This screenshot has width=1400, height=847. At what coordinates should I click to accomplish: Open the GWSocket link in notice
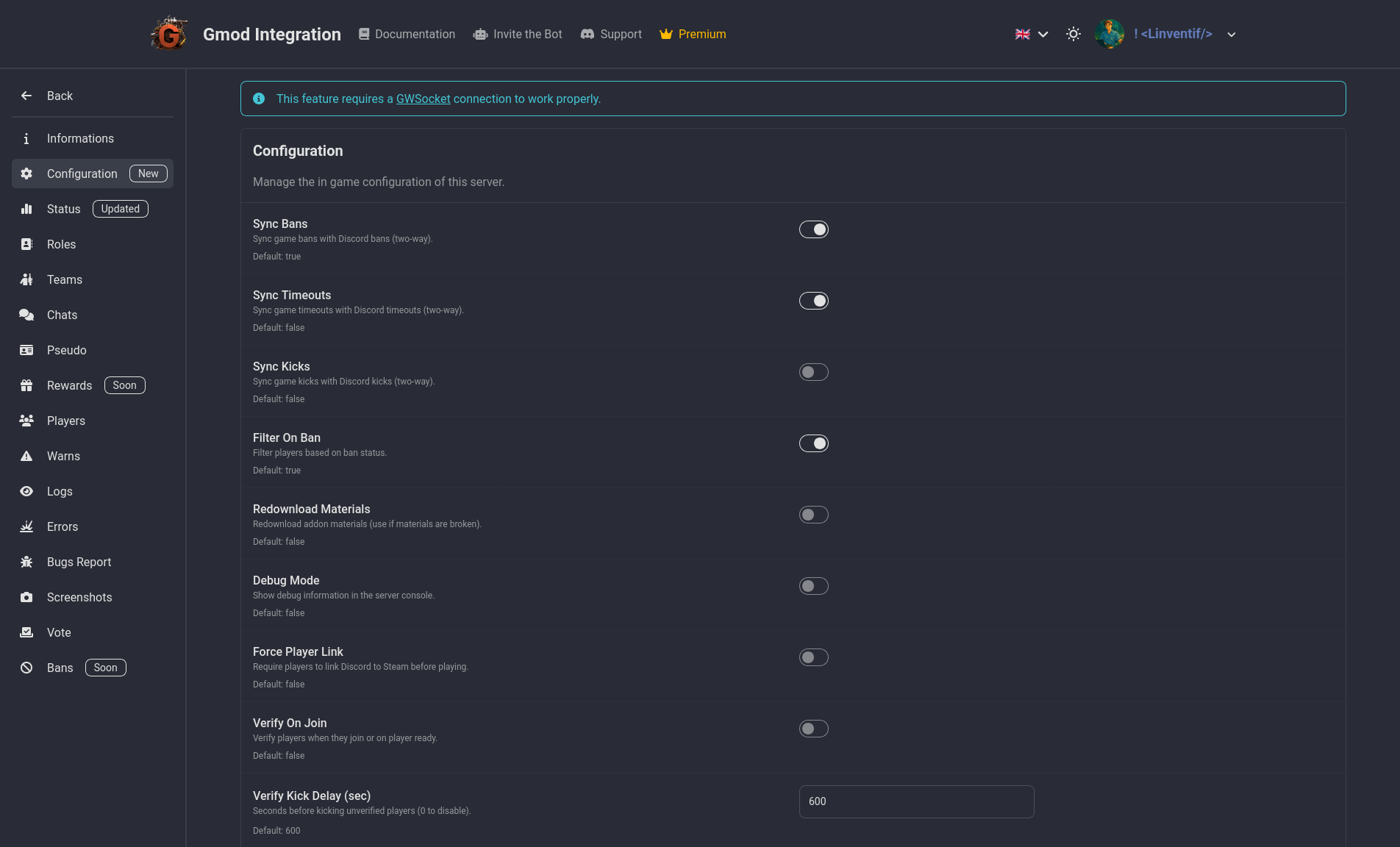(423, 99)
